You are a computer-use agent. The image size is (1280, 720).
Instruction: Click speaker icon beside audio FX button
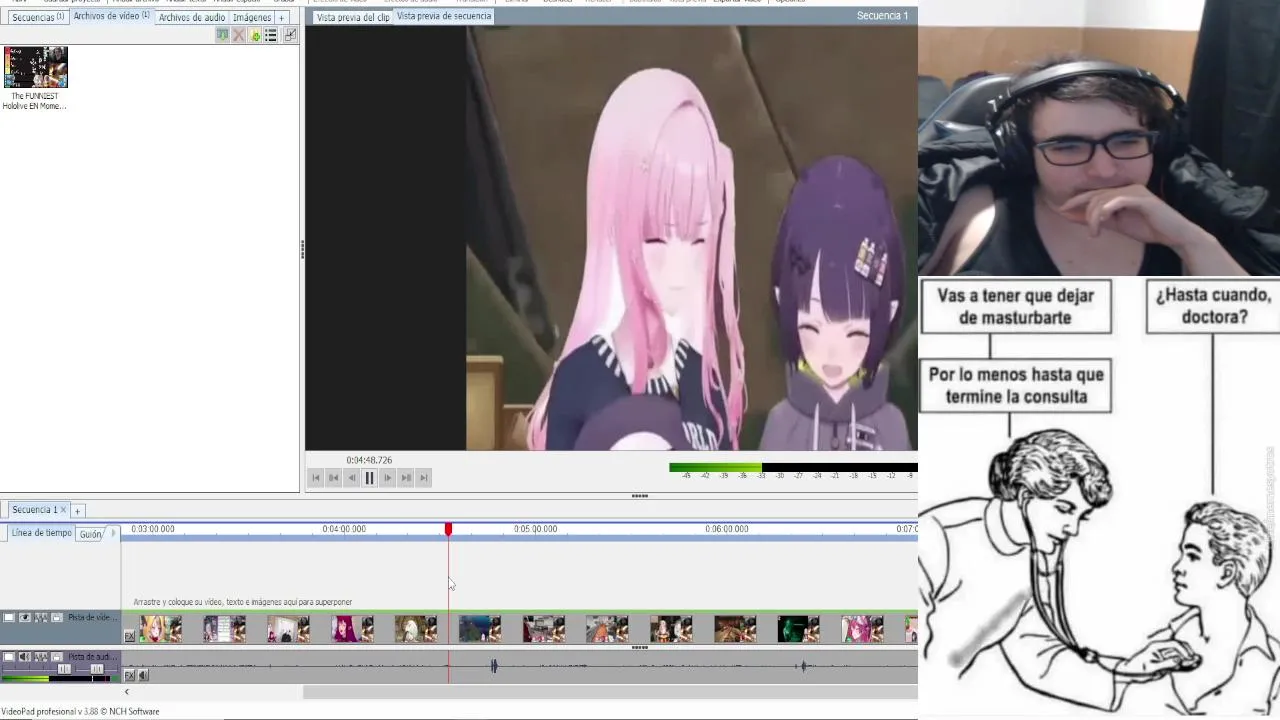(x=143, y=676)
